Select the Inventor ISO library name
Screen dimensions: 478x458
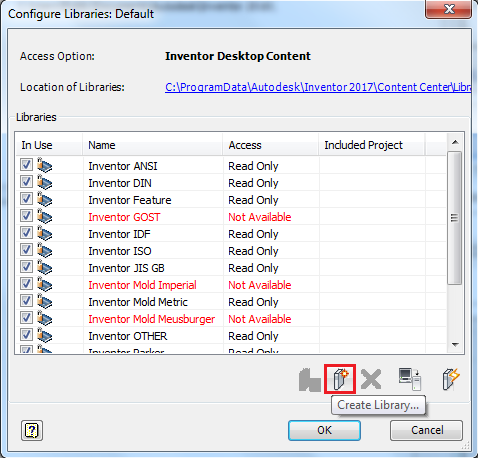click(120, 251)
